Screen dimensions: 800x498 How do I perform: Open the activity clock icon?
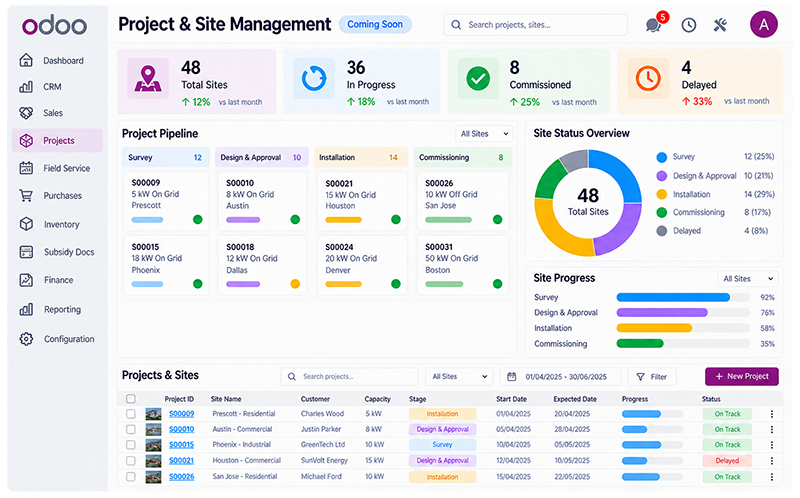(x=689, y=24)
